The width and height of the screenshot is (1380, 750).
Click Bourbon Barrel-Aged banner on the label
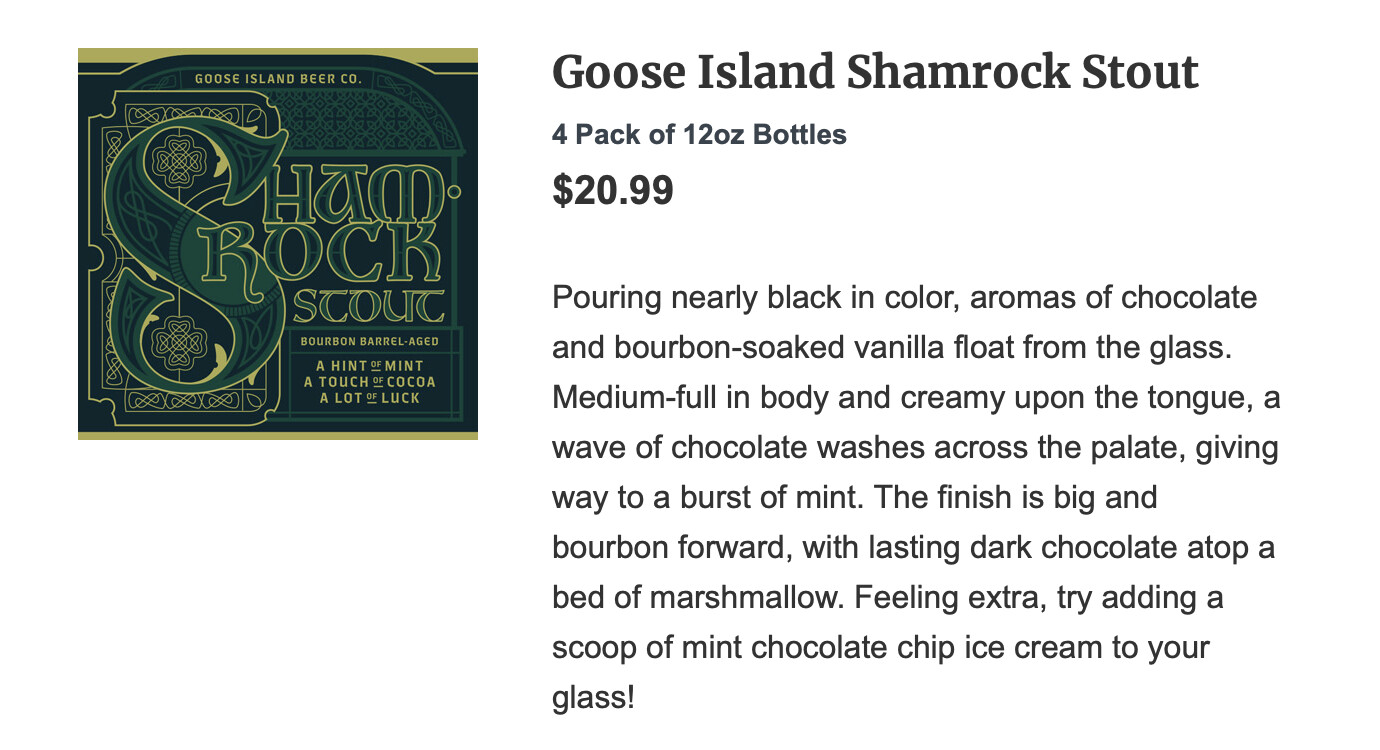(369, 342)
